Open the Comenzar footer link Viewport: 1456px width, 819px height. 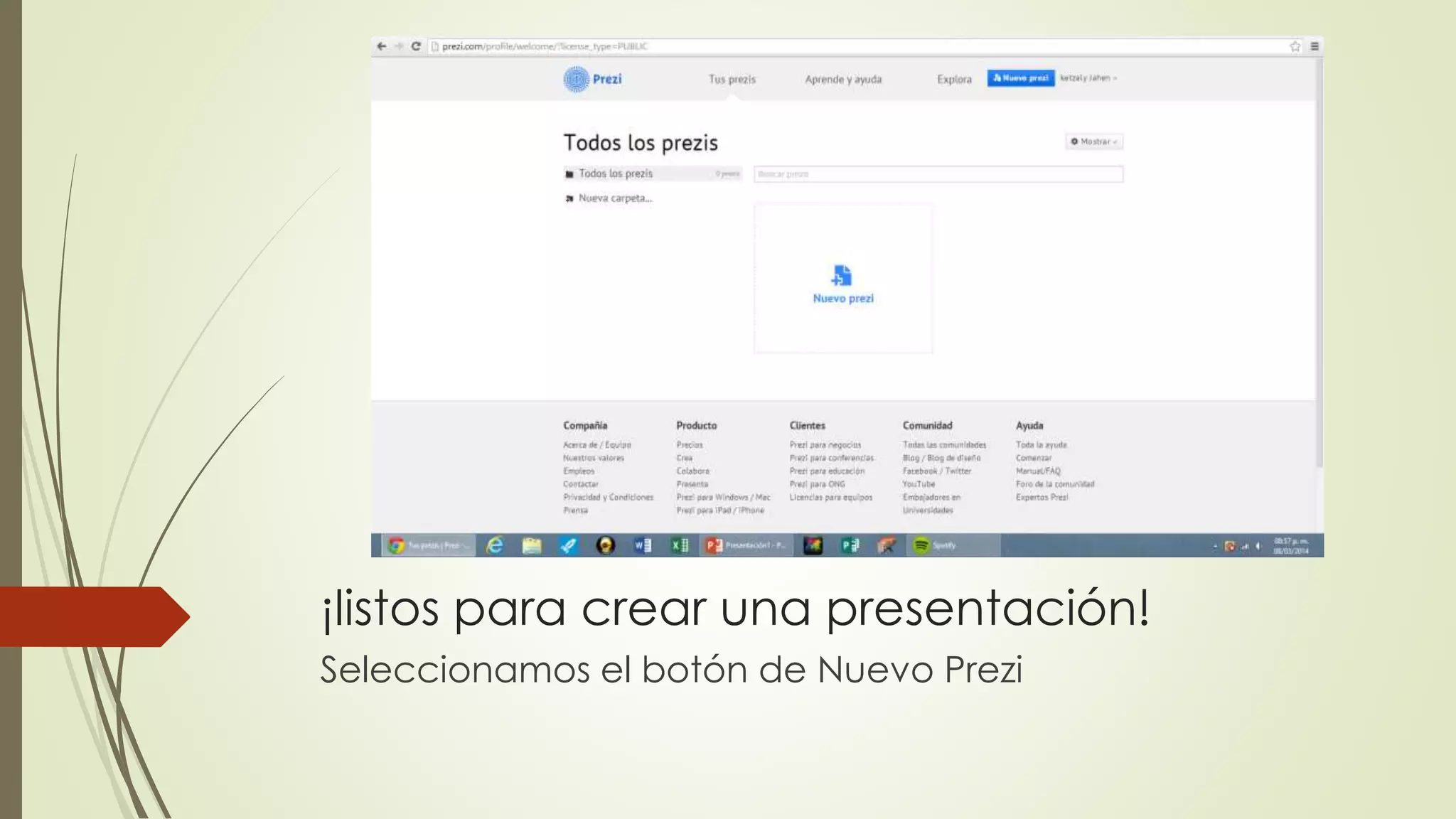coord(1033,458)
